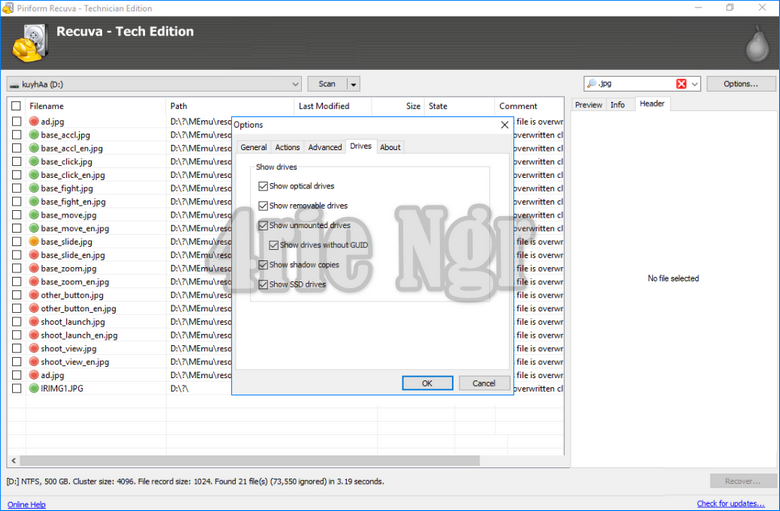The image size is (780, 511).
Task: Click red status dot for base_zoom.jpg
Action: click(x=34, y=268)
